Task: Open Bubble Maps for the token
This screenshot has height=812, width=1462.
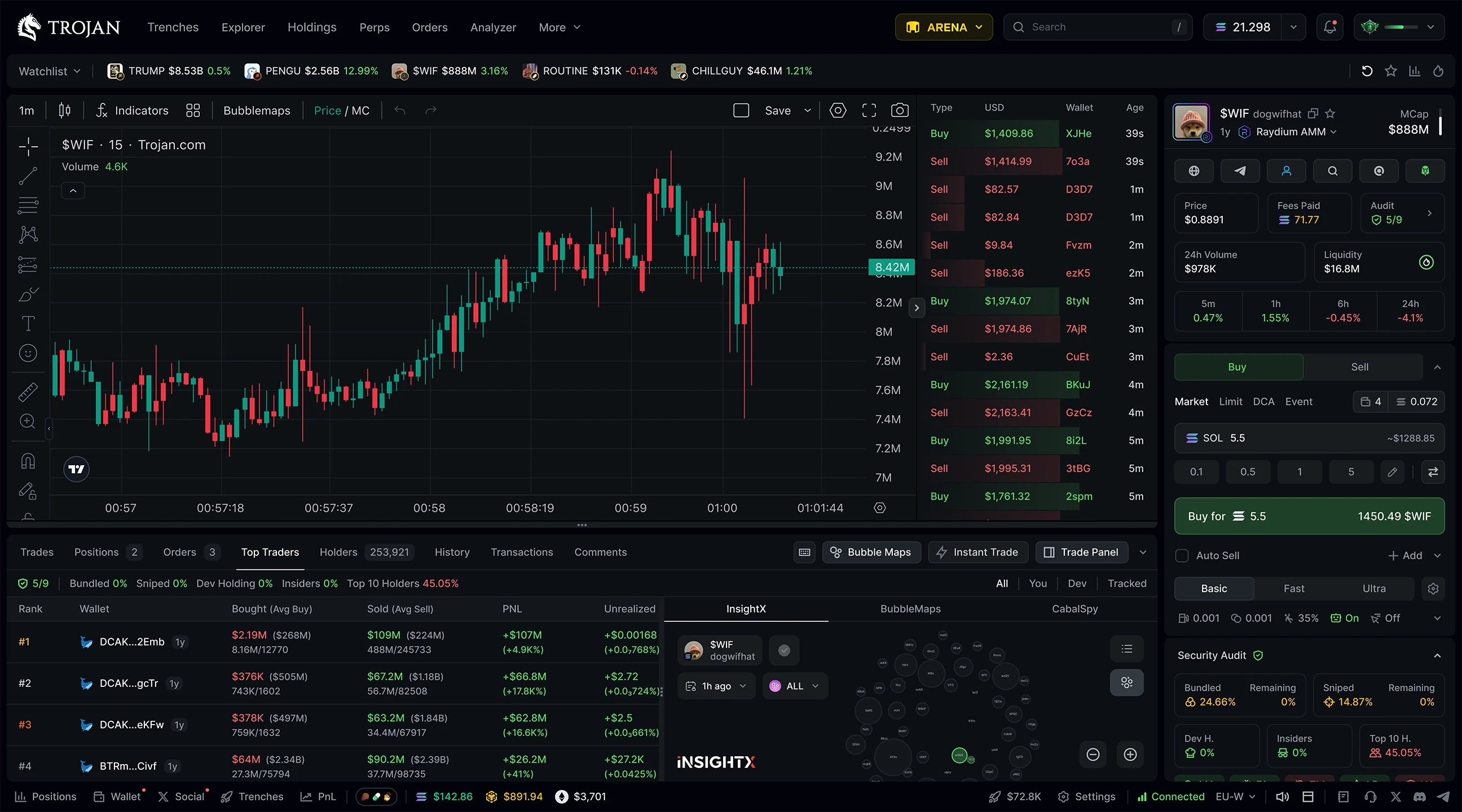Action: pos(872,552)
